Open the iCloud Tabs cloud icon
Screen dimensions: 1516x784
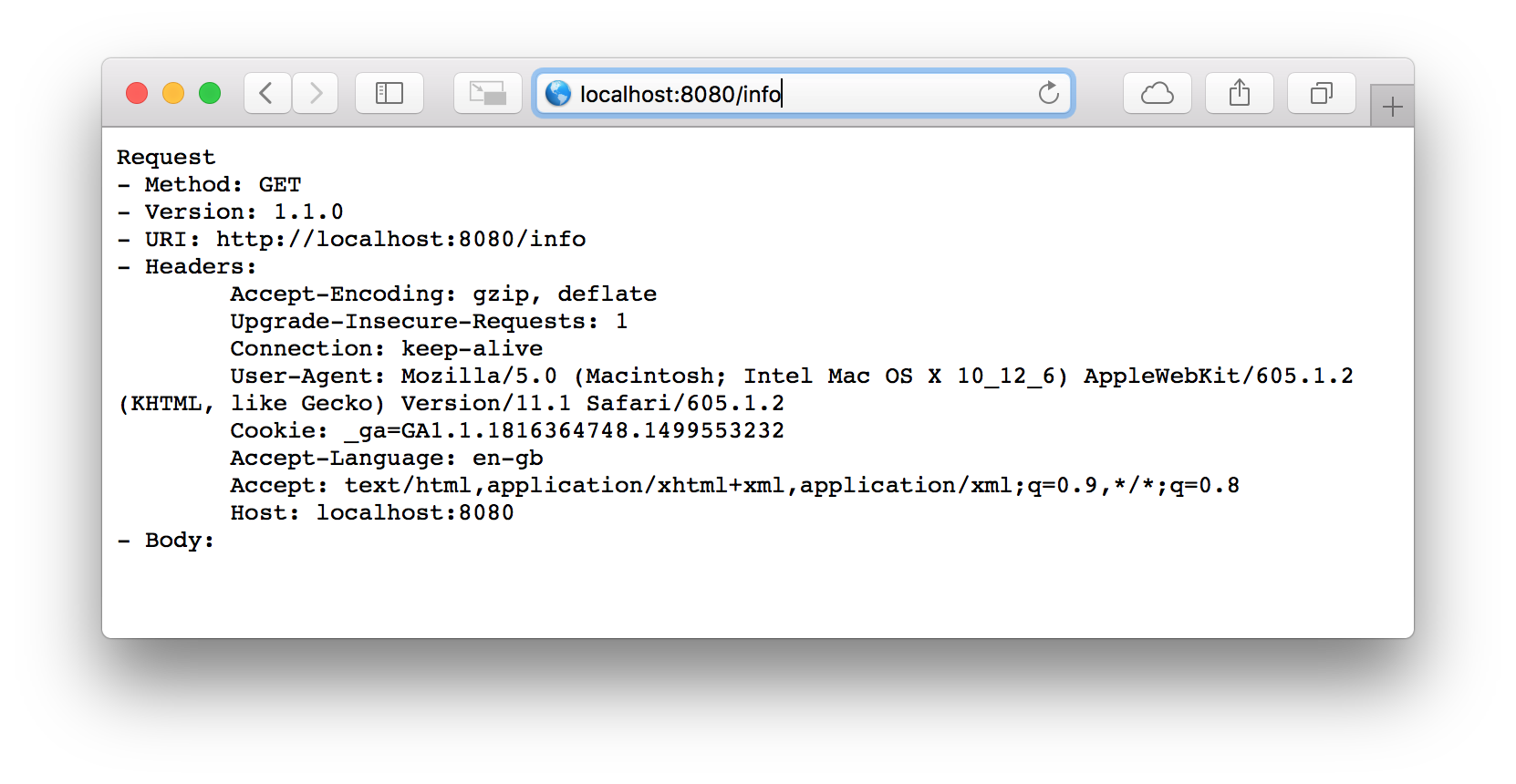click(x=1158, y=93)
